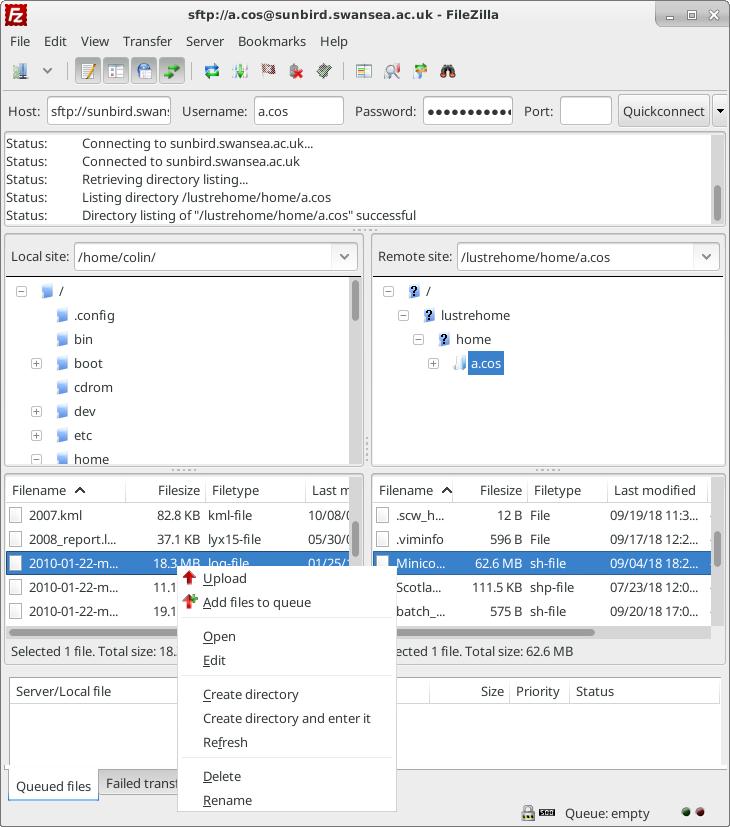This screenshot has height=827, width=730.
Task: Select the cdrom local folder
Action: click(x=93, y=387)
